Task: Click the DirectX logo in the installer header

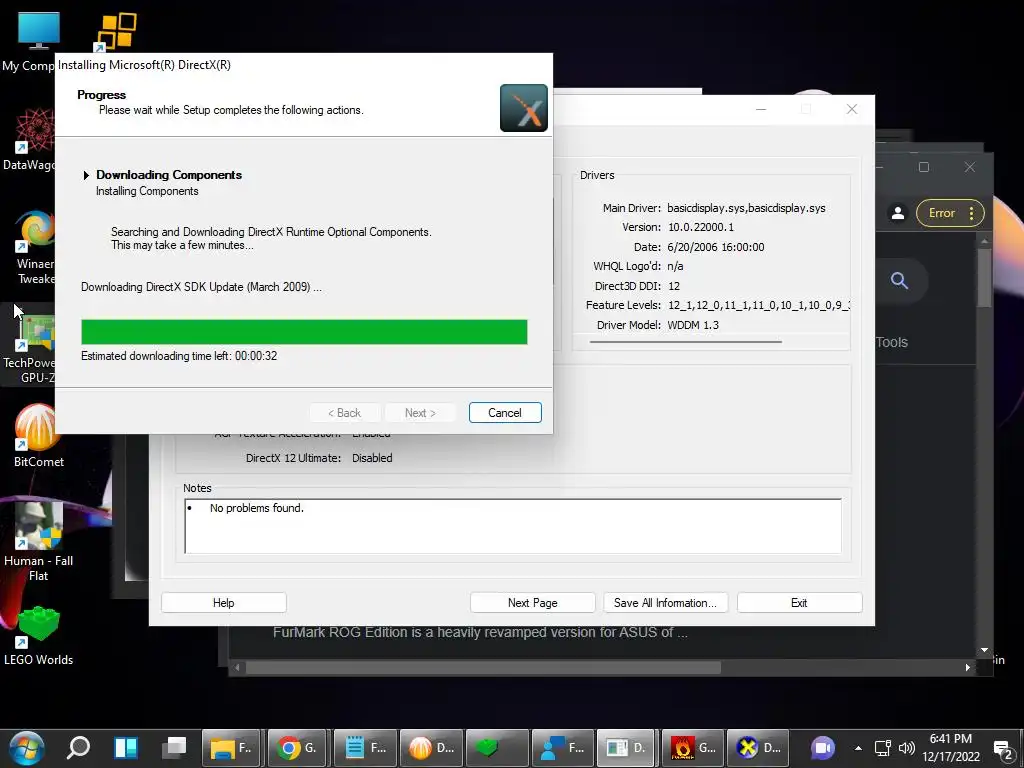Action: [x=523, y=108]
